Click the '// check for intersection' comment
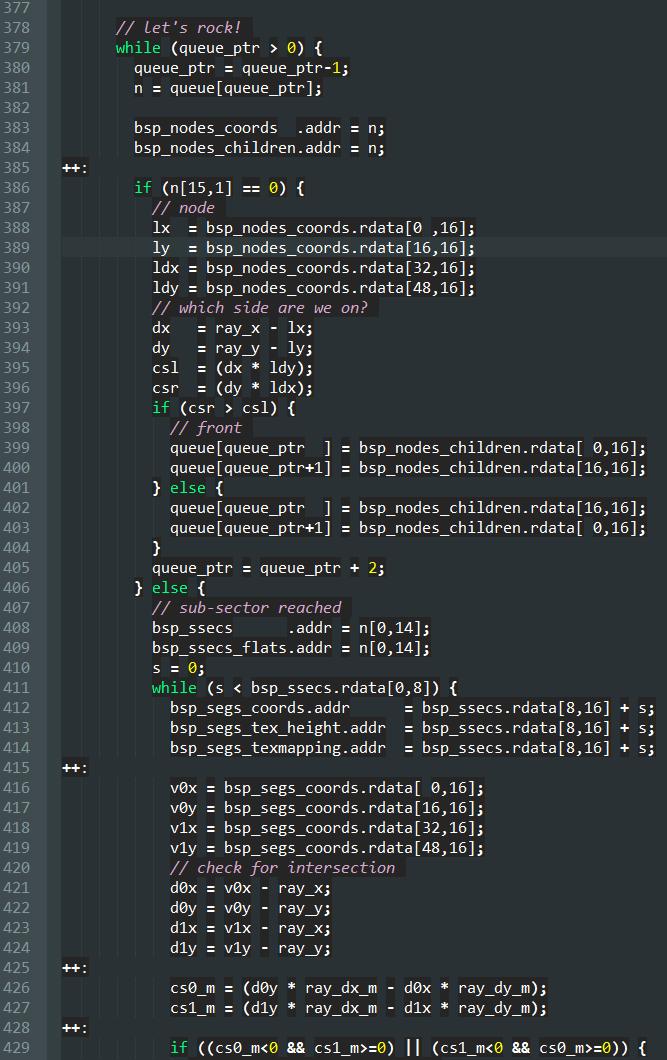Screen dimensions: 667x1060 (282, 868)
